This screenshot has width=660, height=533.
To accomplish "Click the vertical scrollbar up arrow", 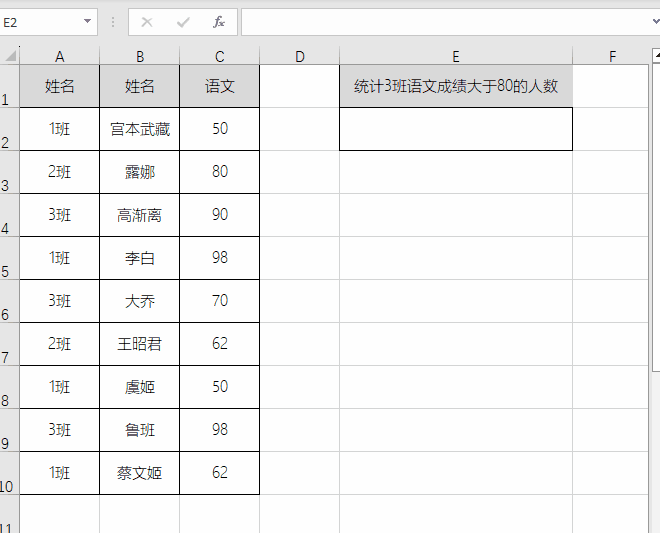I will 656,55.
